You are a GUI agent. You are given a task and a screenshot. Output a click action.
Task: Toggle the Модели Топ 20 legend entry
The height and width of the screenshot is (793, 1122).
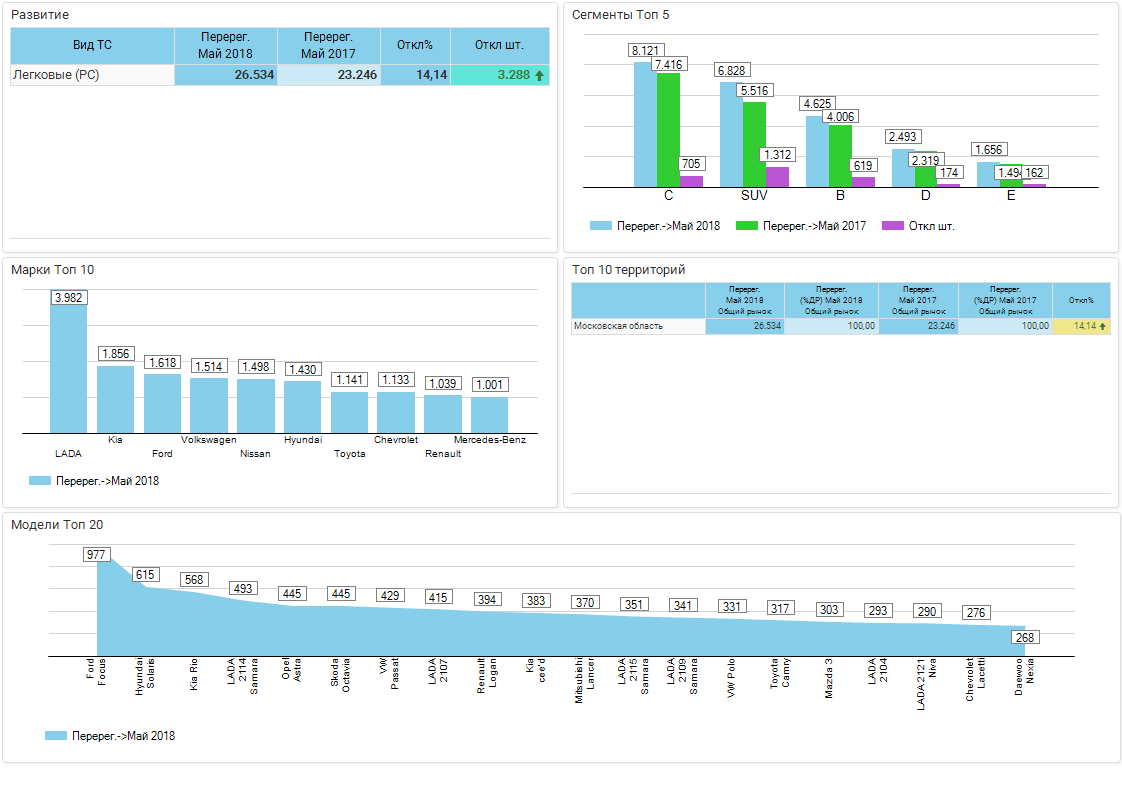pyautogui.click(x=110, y=736)
